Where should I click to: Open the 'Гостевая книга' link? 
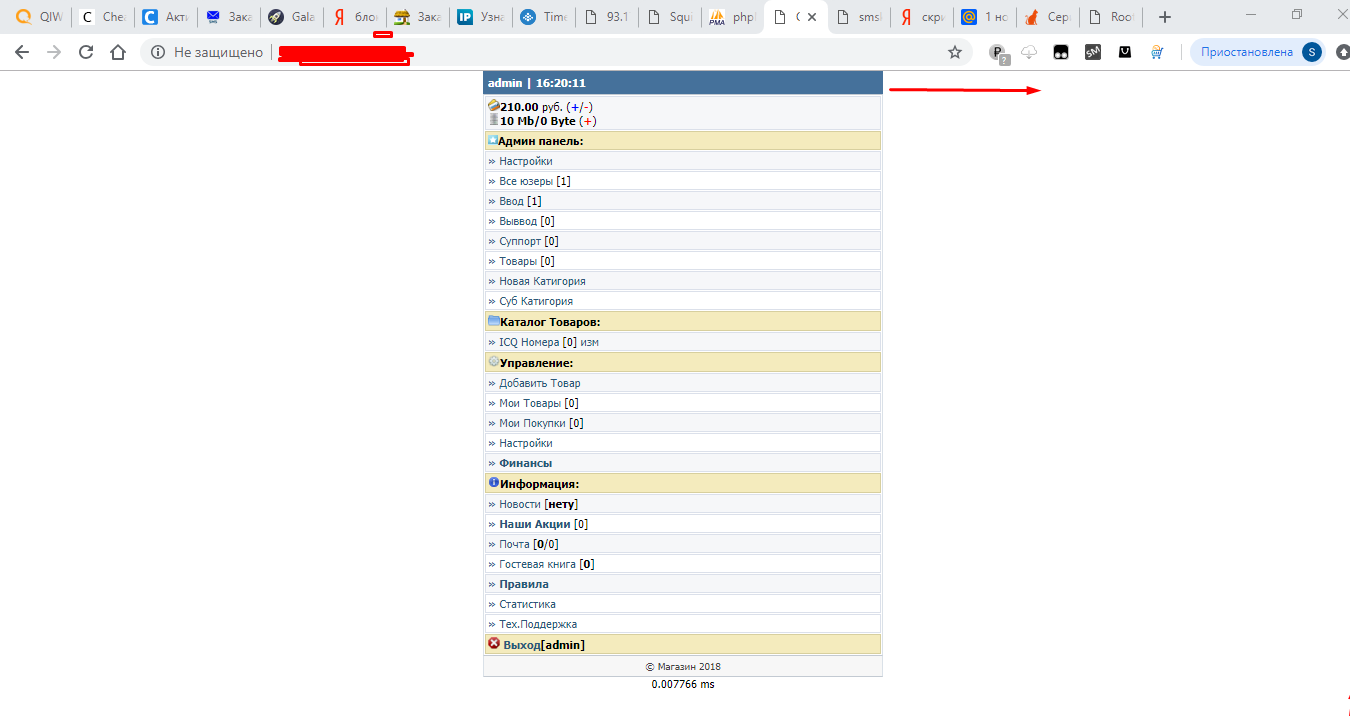pyautogui.click(x=537, y=564)
